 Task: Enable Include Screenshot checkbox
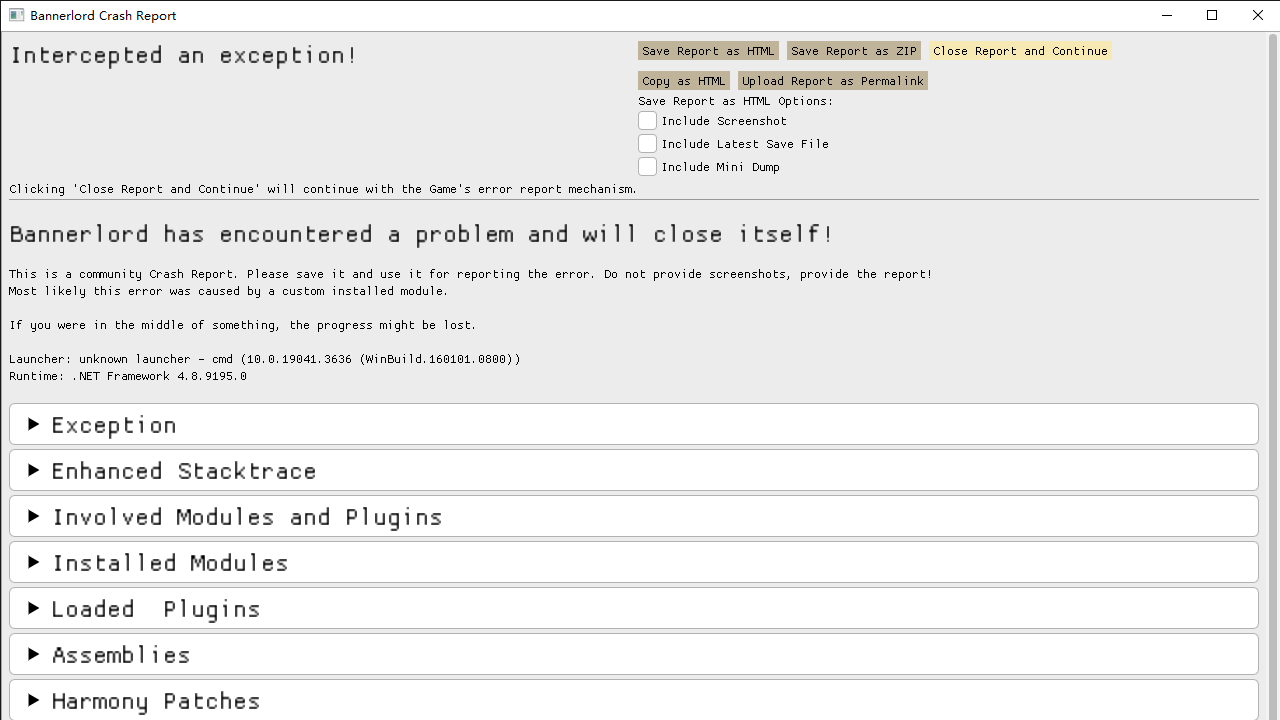click(x=648, y=121)
